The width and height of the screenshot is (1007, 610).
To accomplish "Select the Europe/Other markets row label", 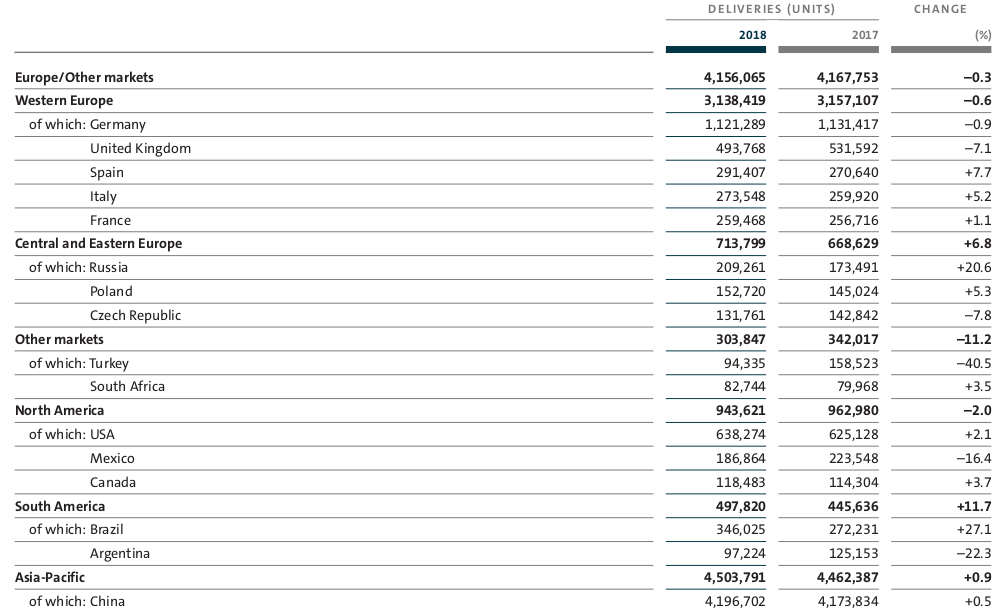I will (84, 77).
